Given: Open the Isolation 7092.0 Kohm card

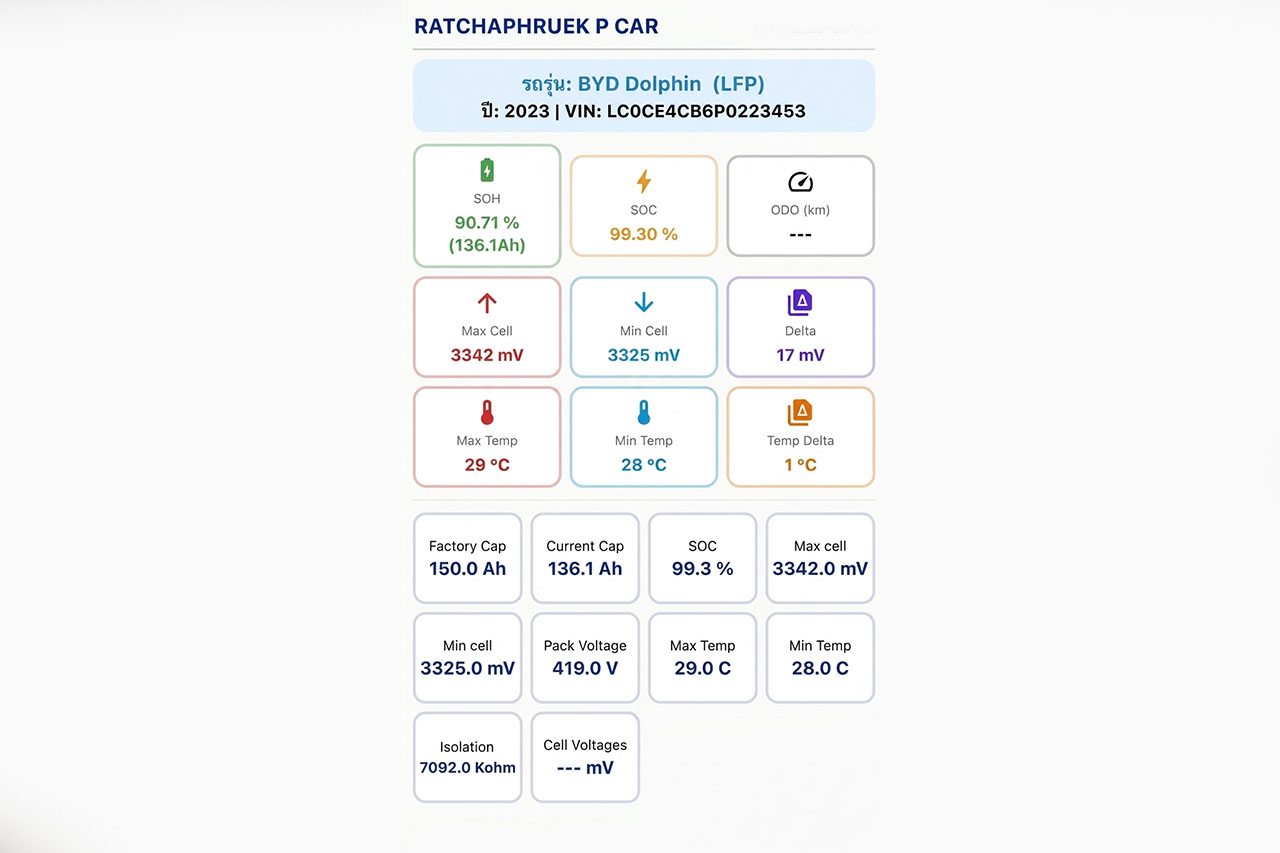Looking at the screenshot, I should coord(468,757).
